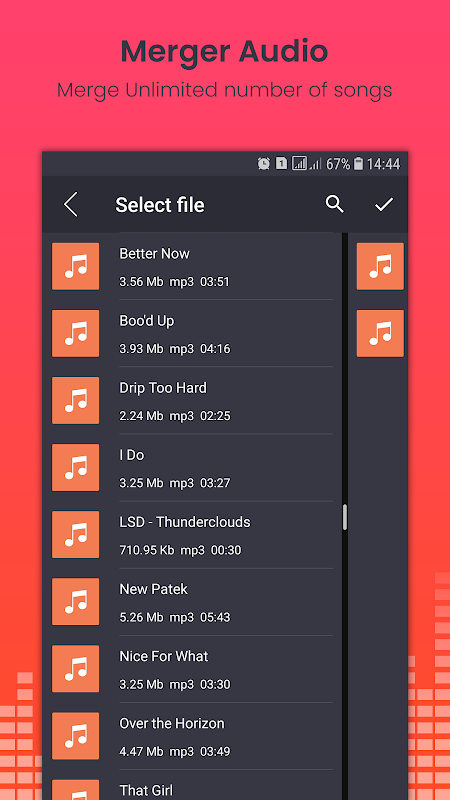Open the search magnifier icon
This screenshot has width=450, height=800.
[335, 204]
